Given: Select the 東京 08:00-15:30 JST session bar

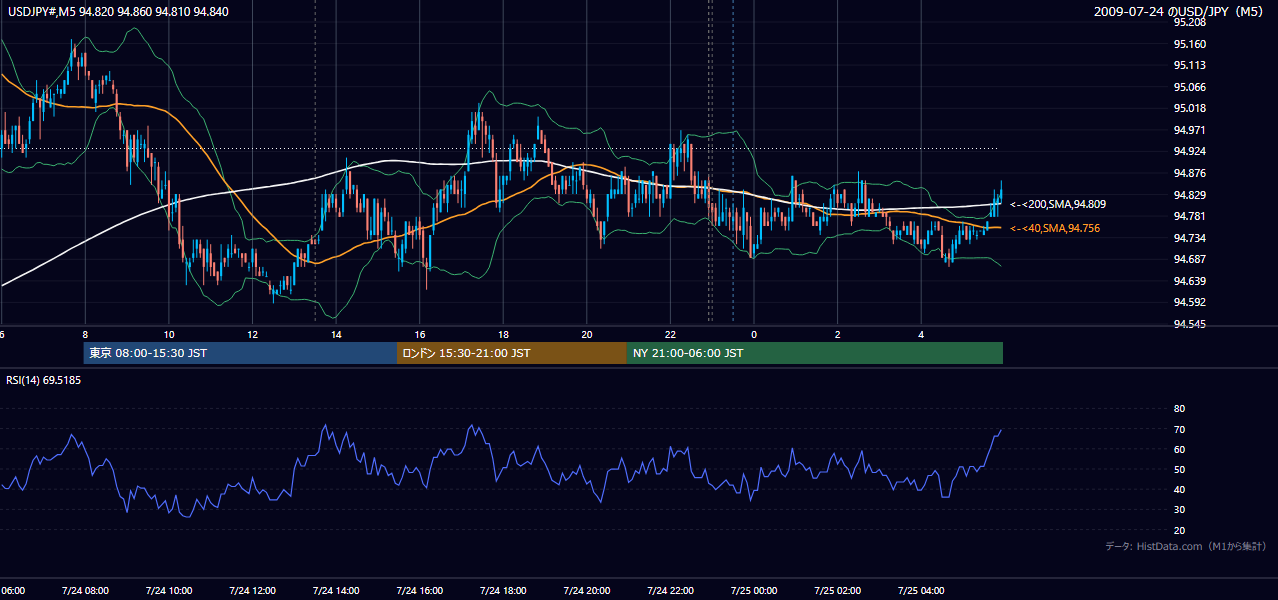Looking at the screenshot, I should pyautogui.click(x=241, y=353).
